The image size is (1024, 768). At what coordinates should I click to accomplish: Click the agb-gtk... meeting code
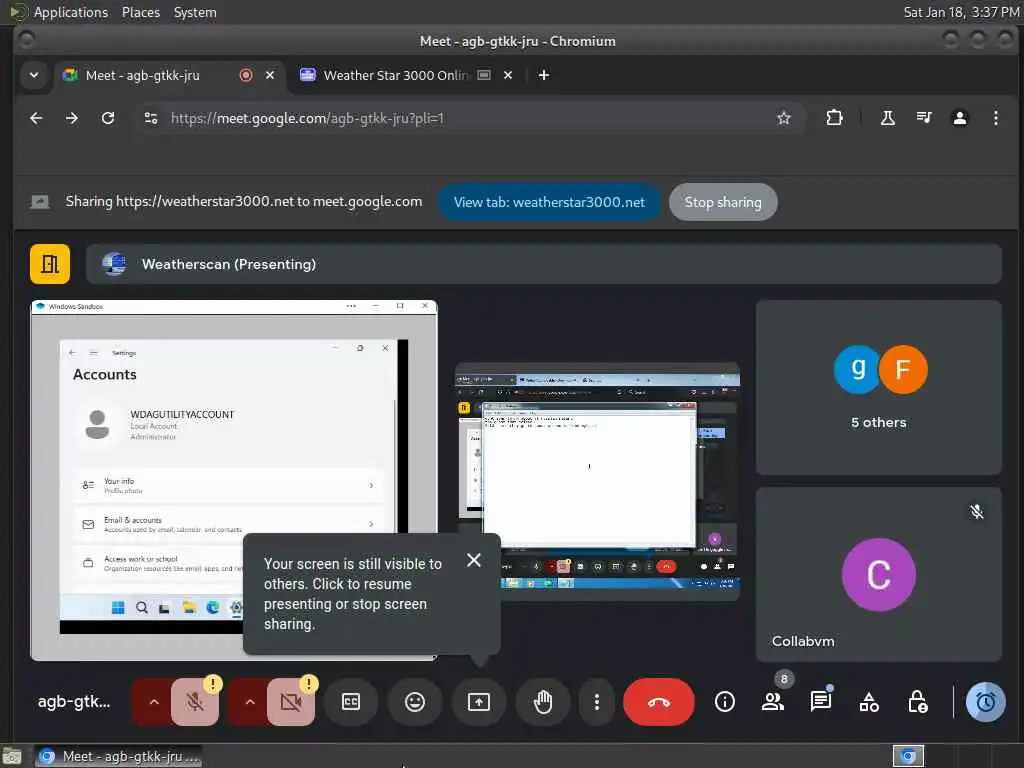[x=74, y=702]
